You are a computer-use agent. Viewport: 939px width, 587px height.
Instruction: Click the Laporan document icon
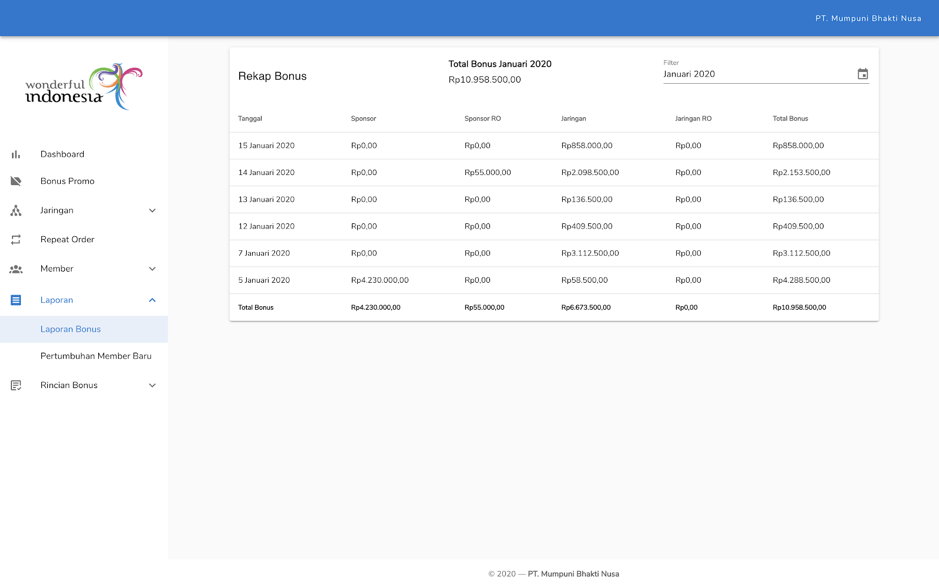tap(16, 300)
